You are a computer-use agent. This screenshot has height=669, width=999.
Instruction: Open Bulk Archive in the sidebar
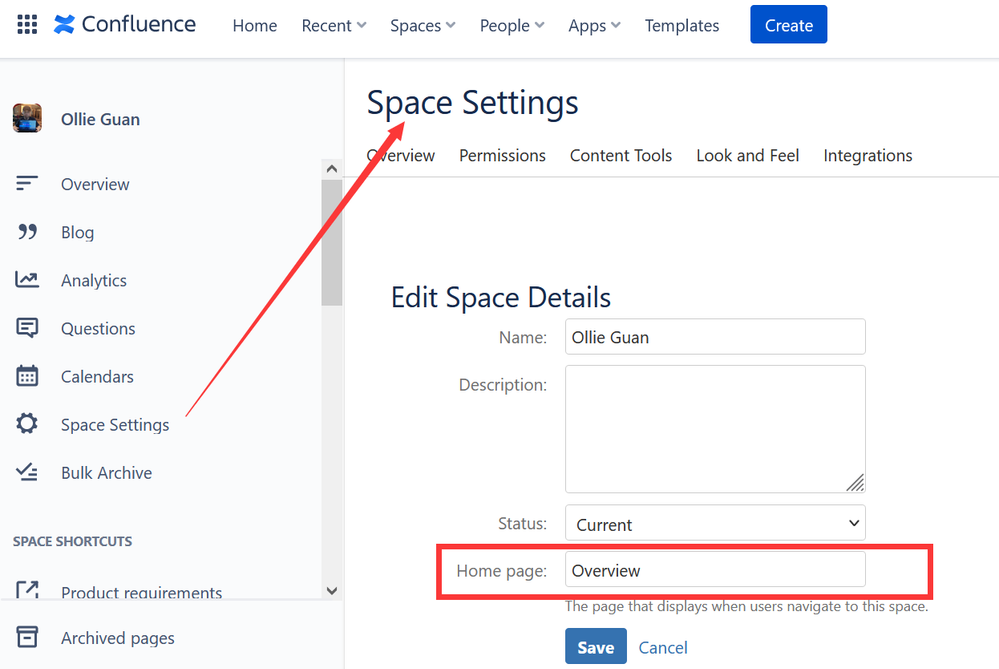tap(106, 473)
